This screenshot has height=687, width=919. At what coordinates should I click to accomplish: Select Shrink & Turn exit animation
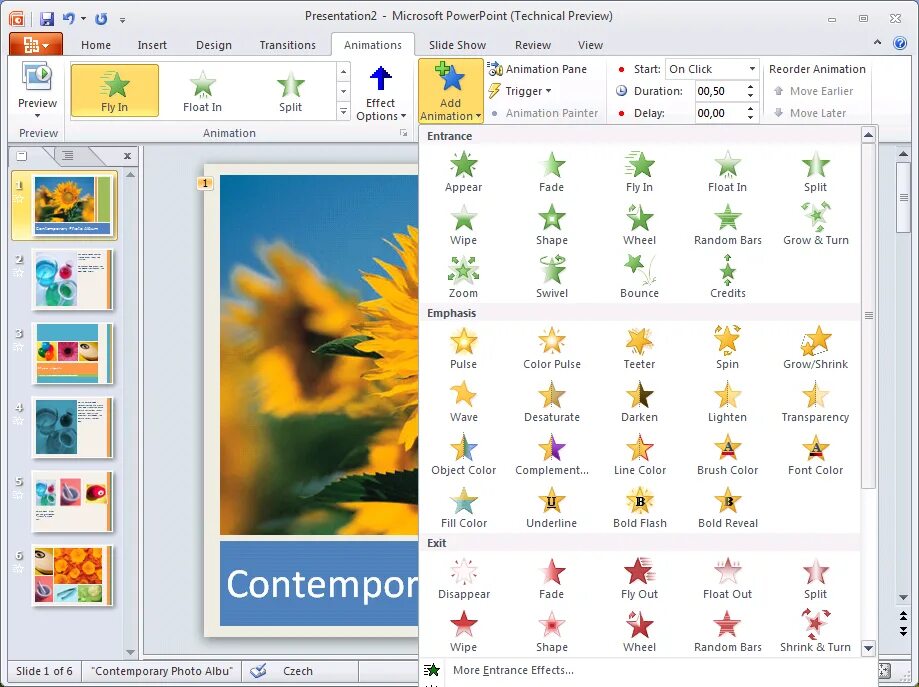click(x=815, y=632)
